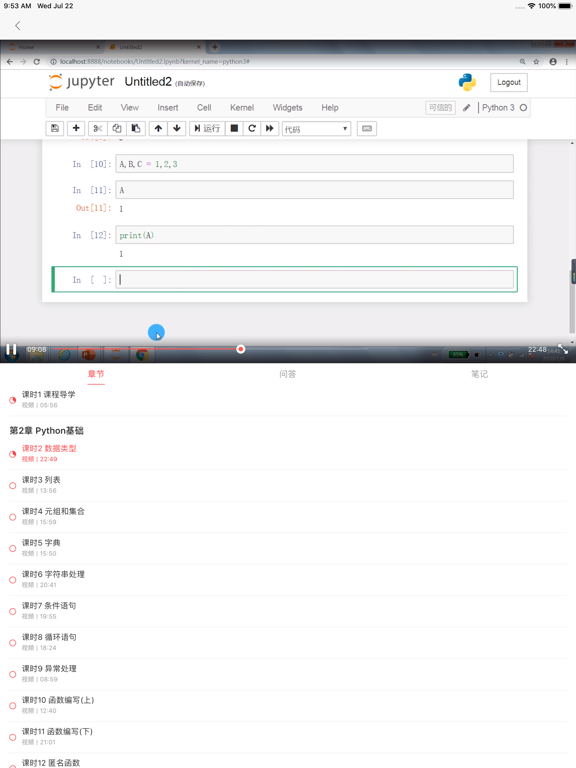This screenshot has width=576, height=768.
Task: Open the Edit menu in Jupyter
Action: (x=95, y=108)
